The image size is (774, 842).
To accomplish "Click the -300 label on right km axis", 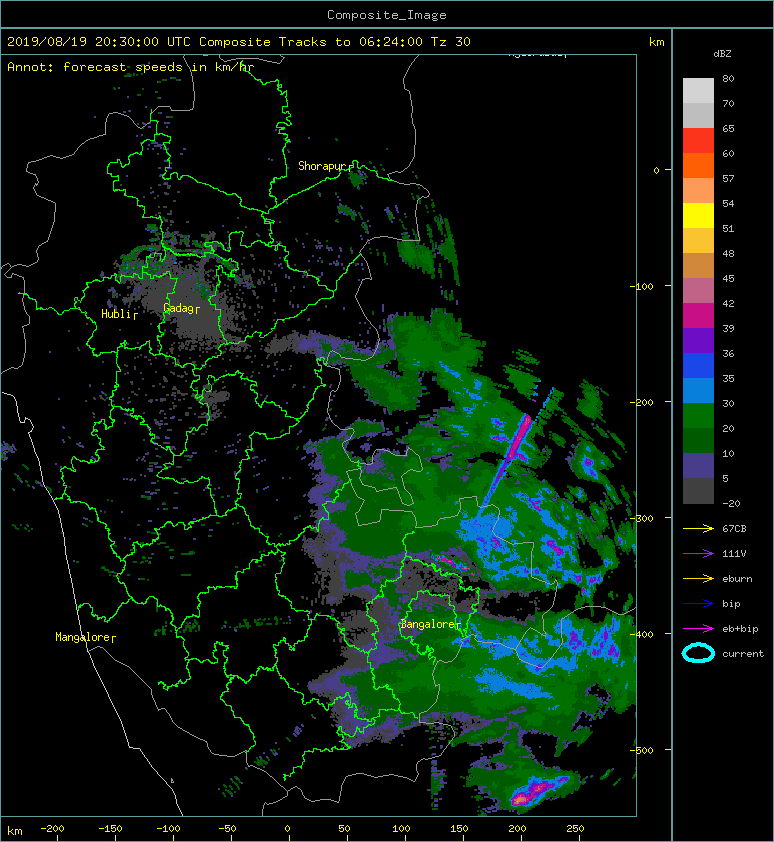I will point(641,518).
